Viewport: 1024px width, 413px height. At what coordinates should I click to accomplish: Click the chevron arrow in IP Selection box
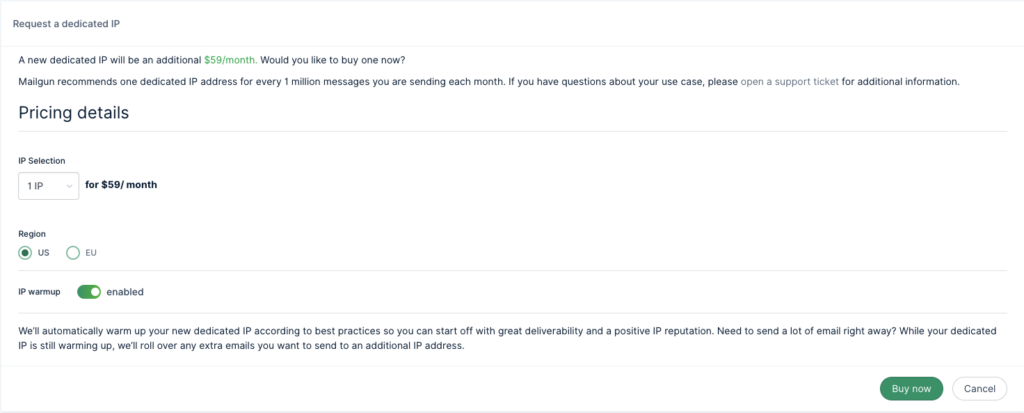click(x=69, y=186)
